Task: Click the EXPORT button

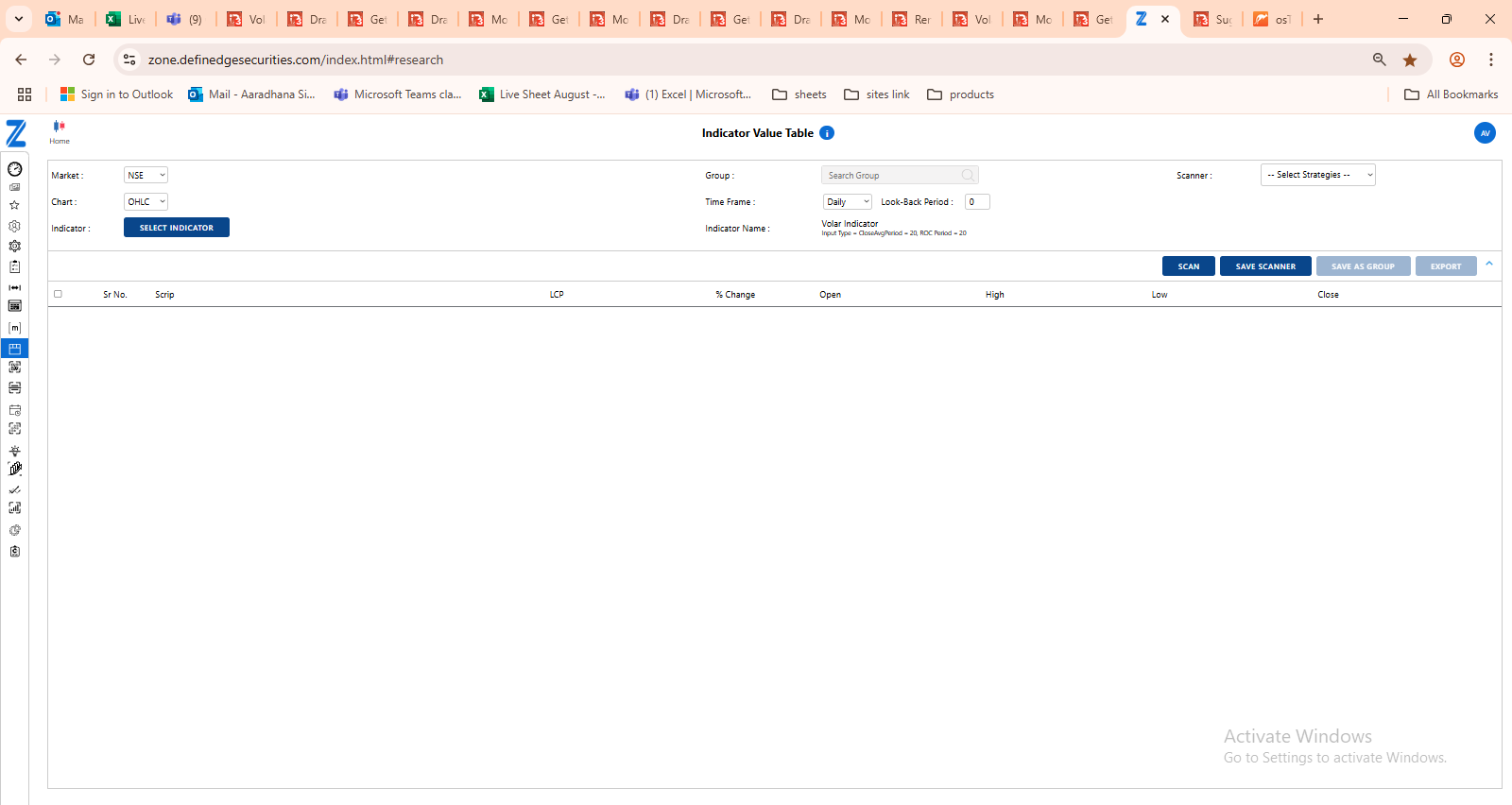Action: point(1446,266)
